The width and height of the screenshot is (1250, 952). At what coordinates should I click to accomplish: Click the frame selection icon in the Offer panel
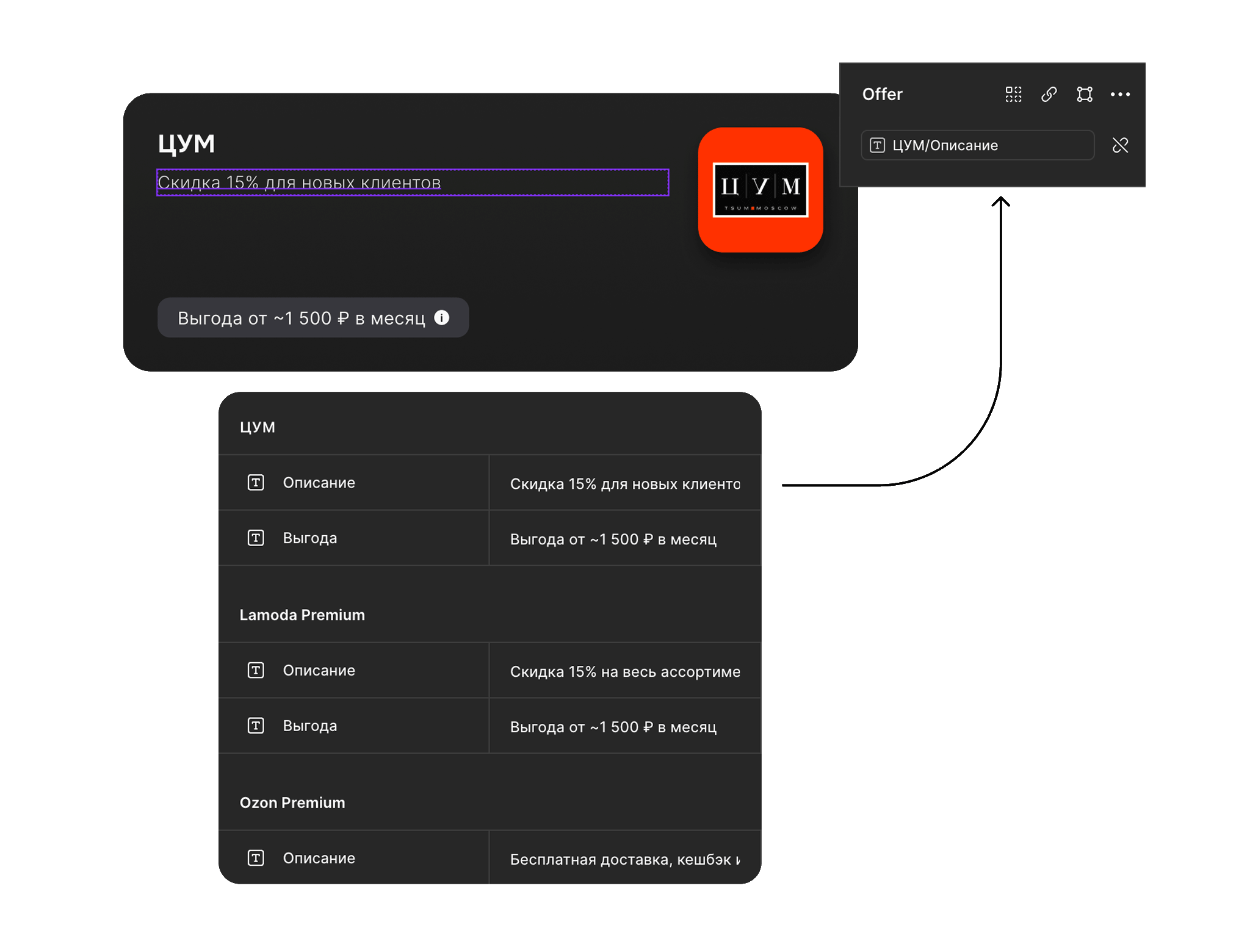1085,94
